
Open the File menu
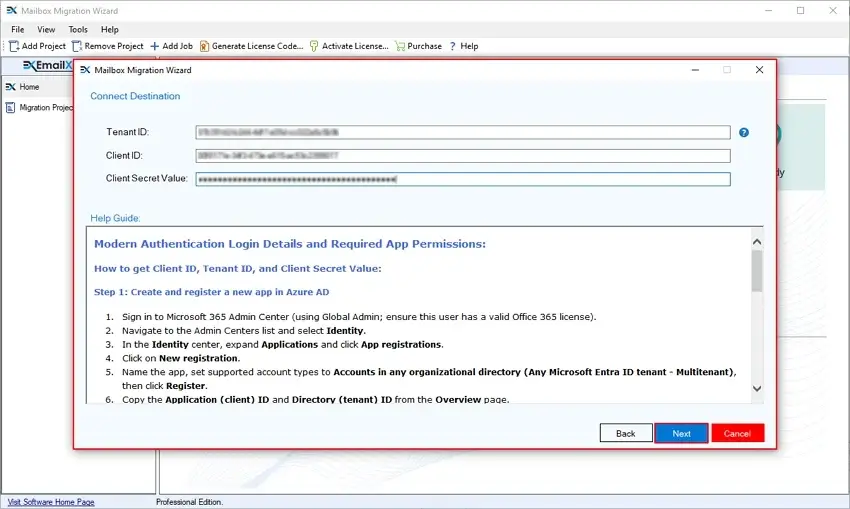pyautogui.click(x=17, y=29)
